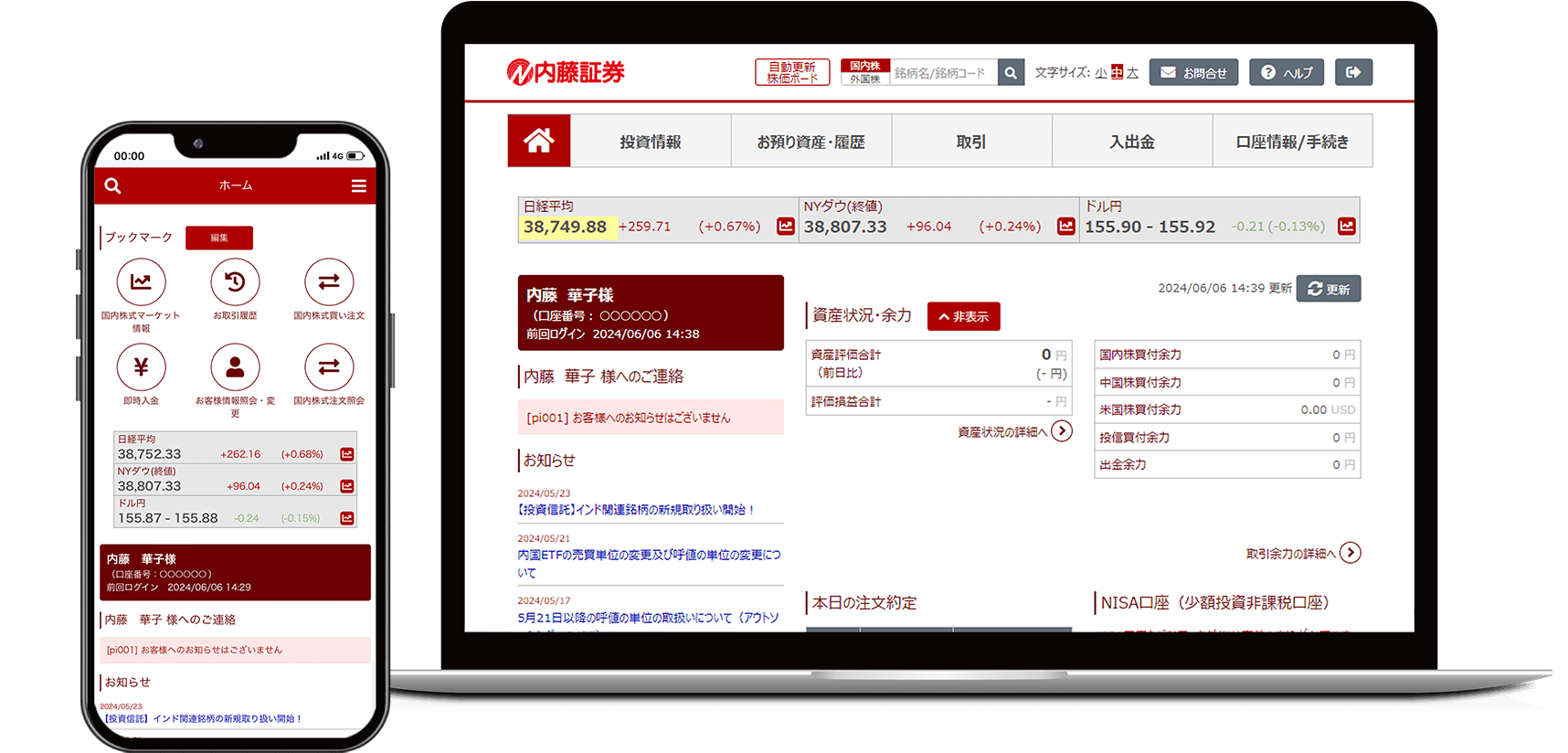Tap お客様情報照会・変更 person icon on phone
The width and height of the screenshot is (1568, 753).
pos(235,367)
